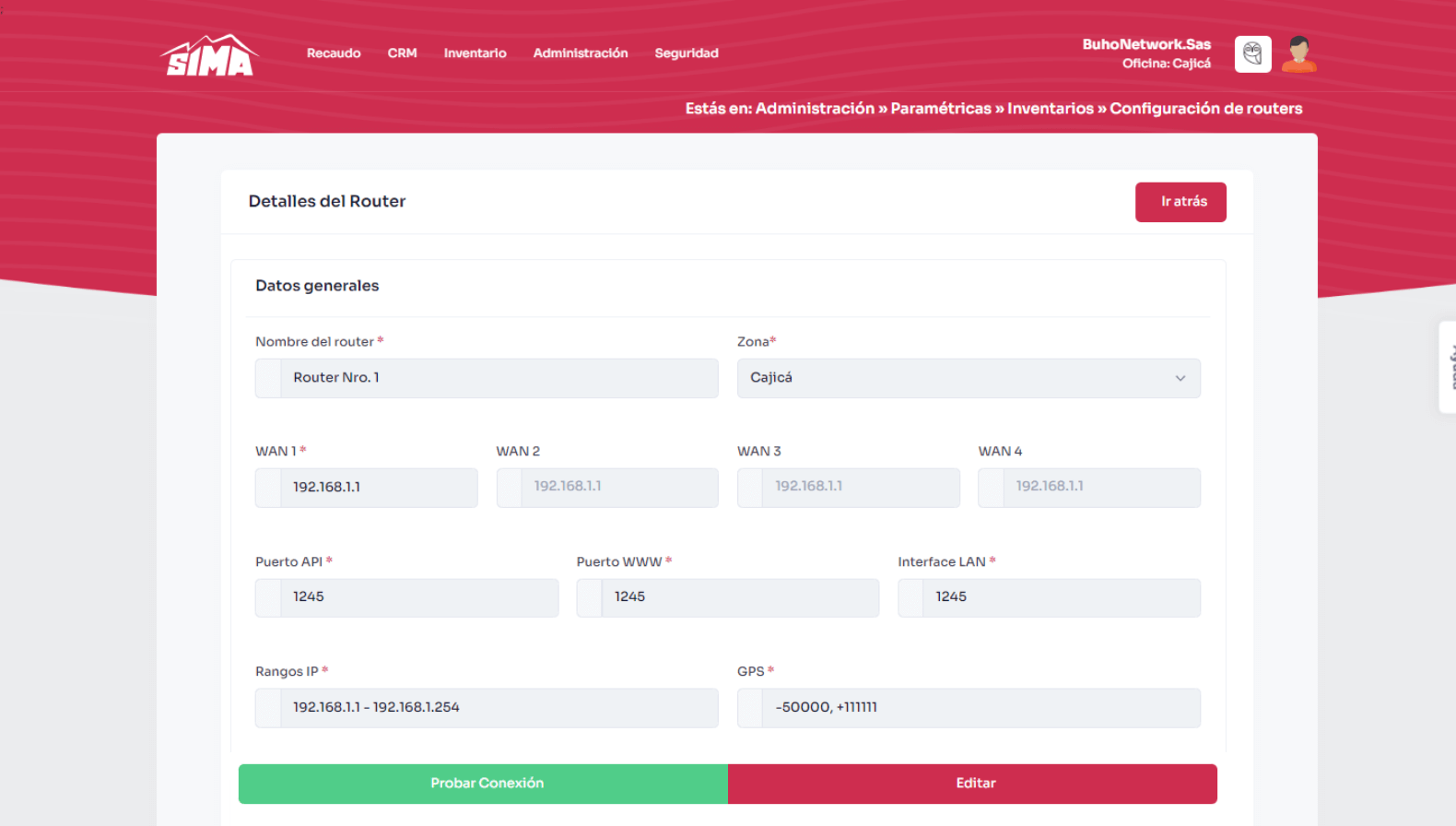Focus the Nombre del router field
The image size is (1456, 826).
coord(498,378)
